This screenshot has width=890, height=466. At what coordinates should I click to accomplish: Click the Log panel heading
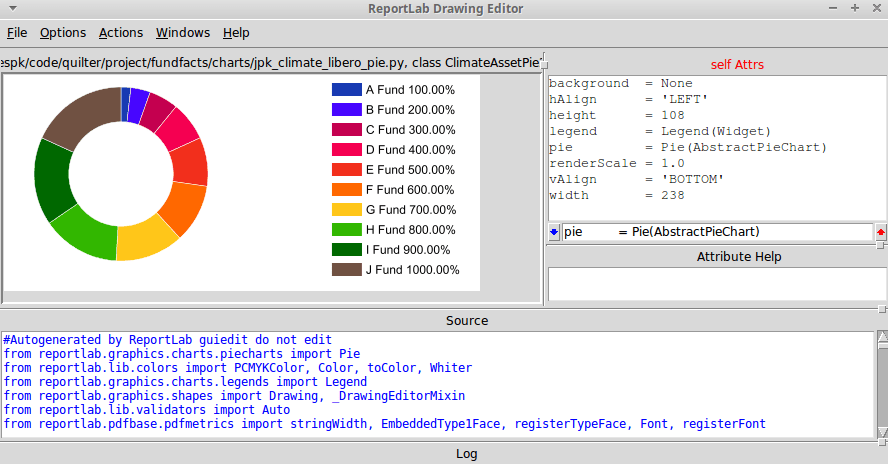(x=467, y=454)
